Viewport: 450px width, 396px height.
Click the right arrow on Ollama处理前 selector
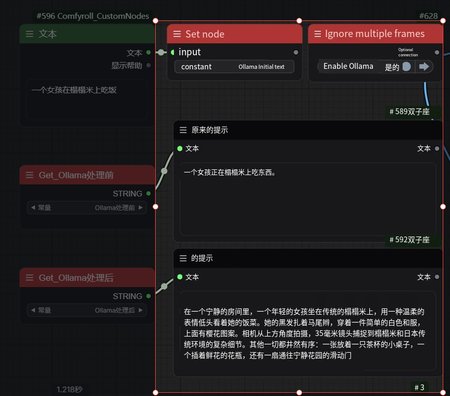point(140,207)
